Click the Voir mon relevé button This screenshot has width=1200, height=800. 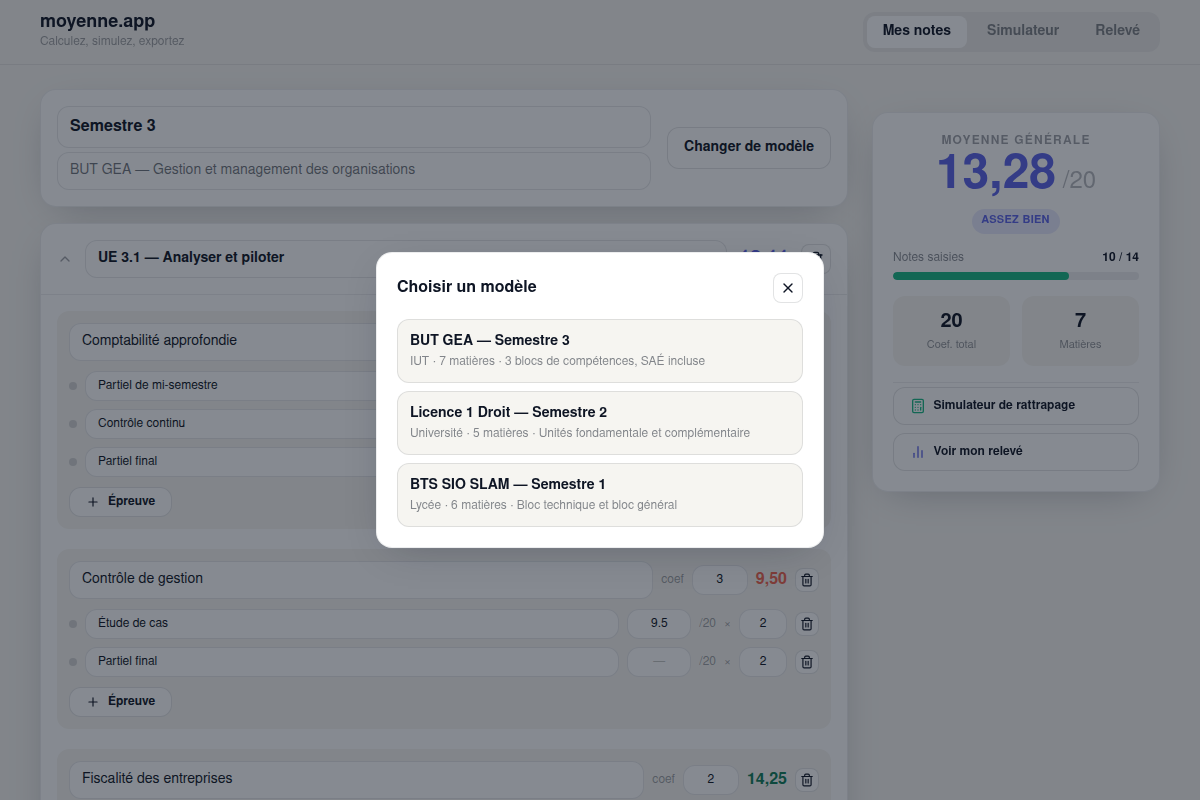[1016, 452]
